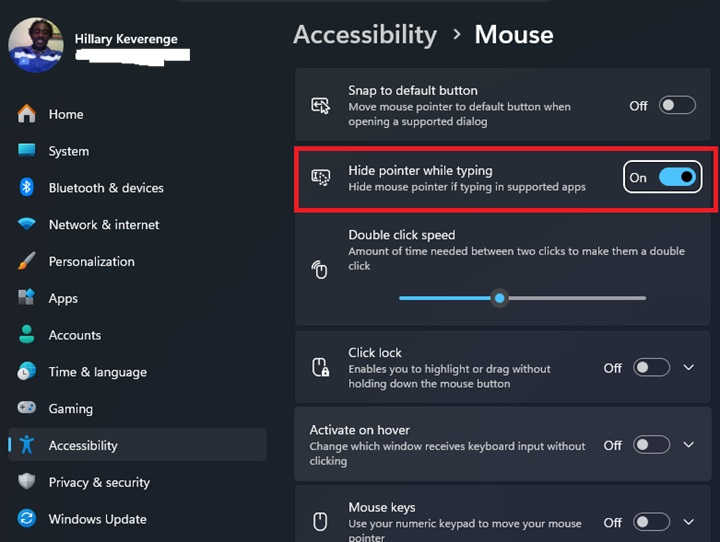The image size is (720, 542).
Task: Click the Windows Update refresh icon
Action: (27, 519)
